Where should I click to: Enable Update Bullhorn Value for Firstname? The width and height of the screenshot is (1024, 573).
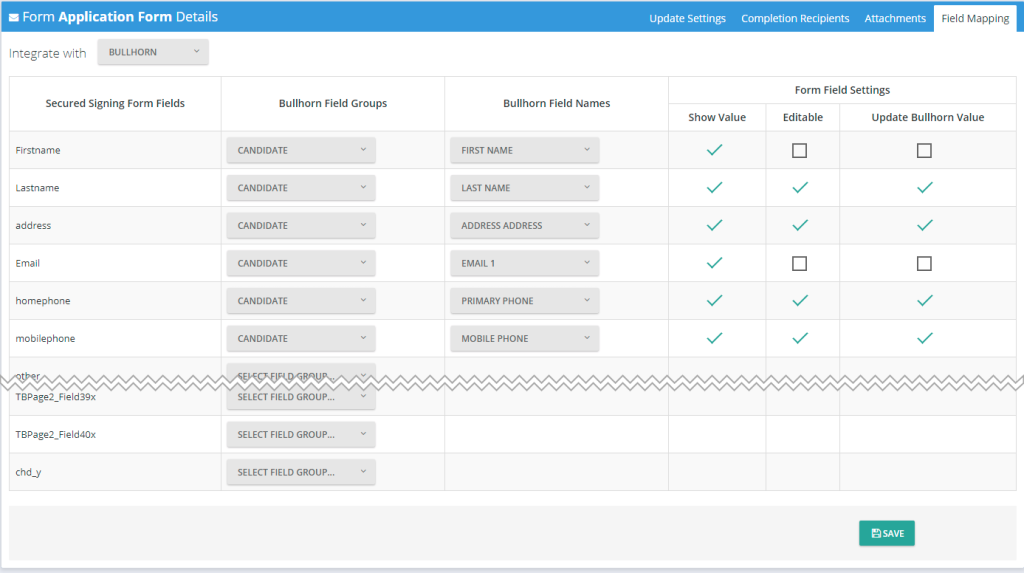(x=924, y=151)
